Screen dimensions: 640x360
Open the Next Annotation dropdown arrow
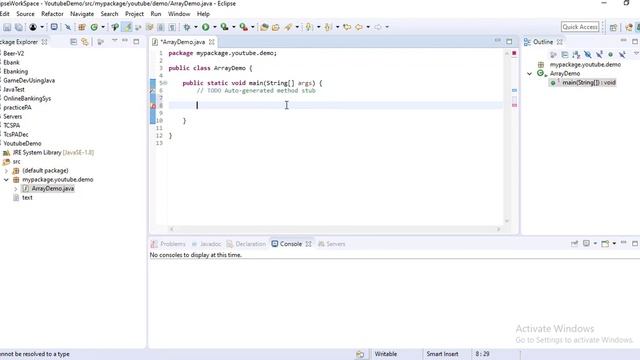(318, 27)
